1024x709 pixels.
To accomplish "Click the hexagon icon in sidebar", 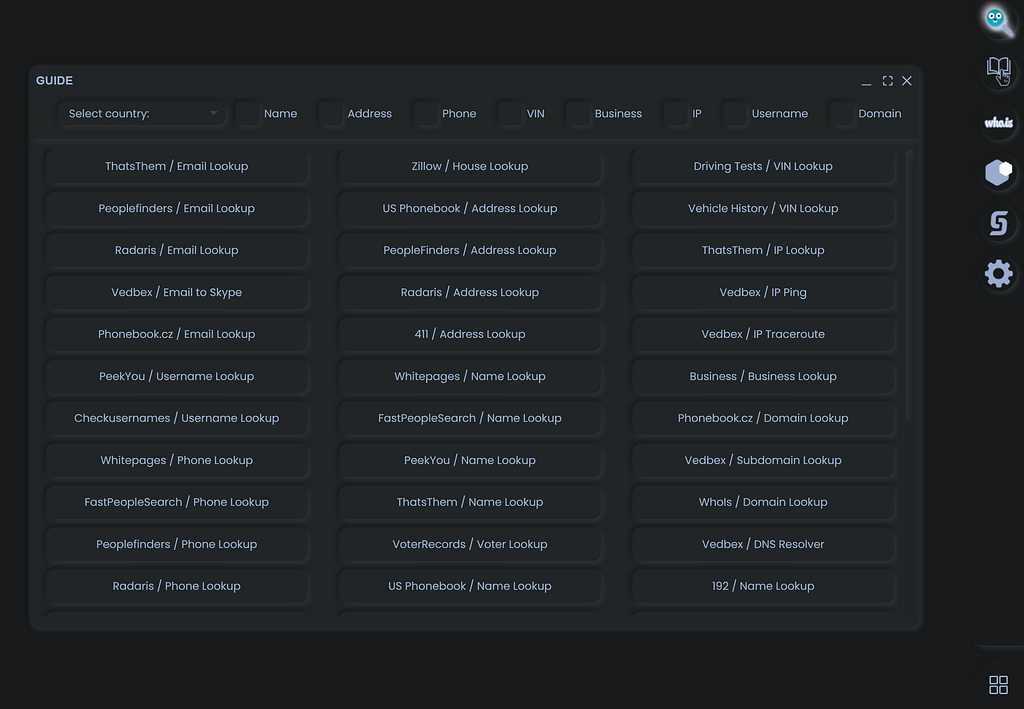I will coord(998,173).
